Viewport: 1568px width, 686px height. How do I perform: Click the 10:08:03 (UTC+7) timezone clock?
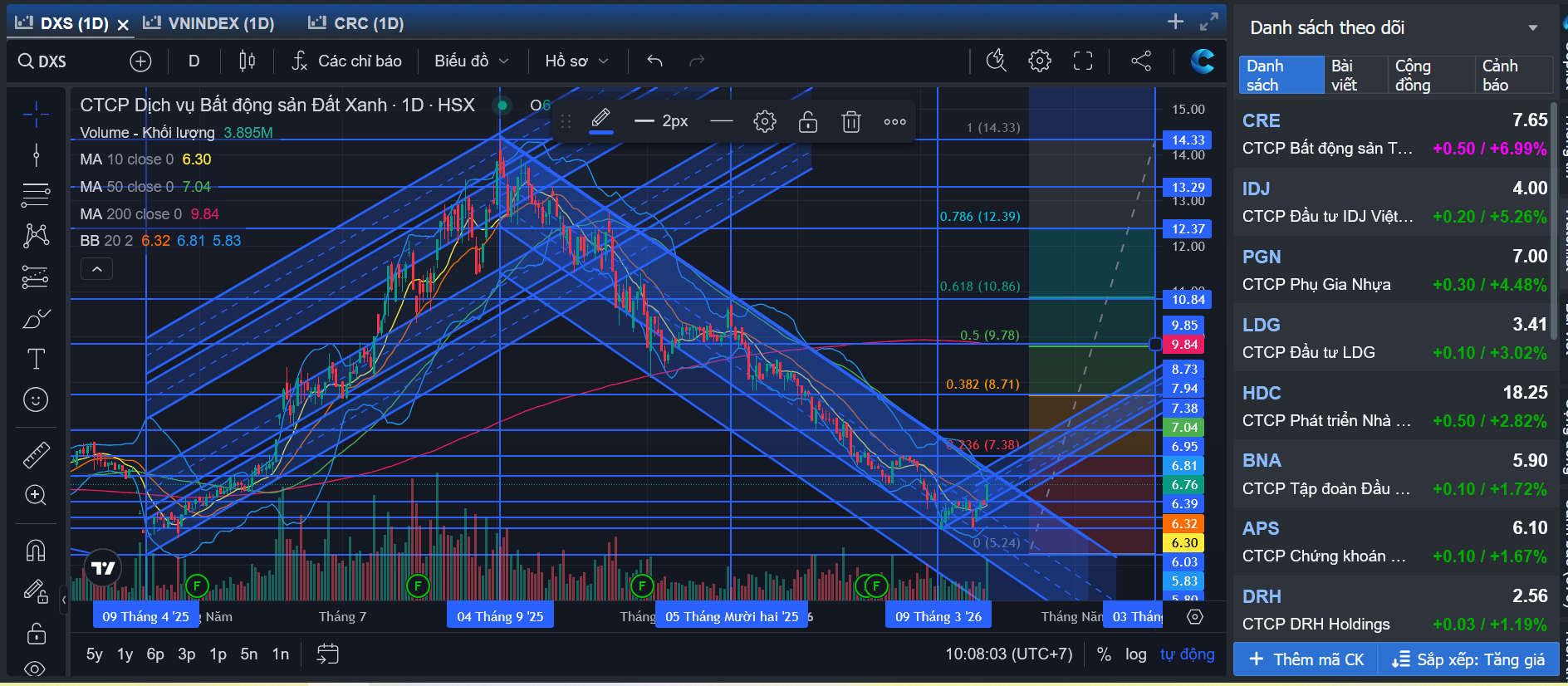pyautogui.click(x=1009, y=654)
